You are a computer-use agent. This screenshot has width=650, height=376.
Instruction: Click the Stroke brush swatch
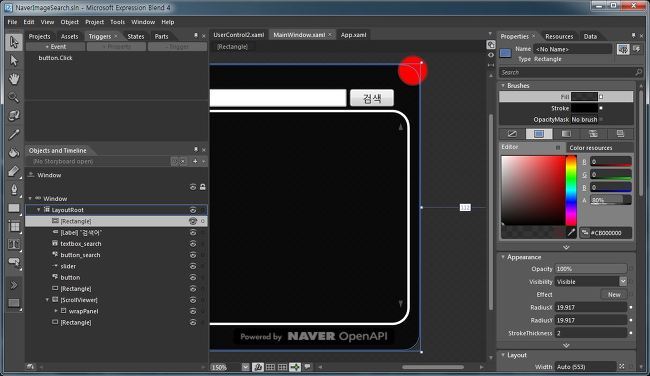pyautogui.click(x=584, y=108)
